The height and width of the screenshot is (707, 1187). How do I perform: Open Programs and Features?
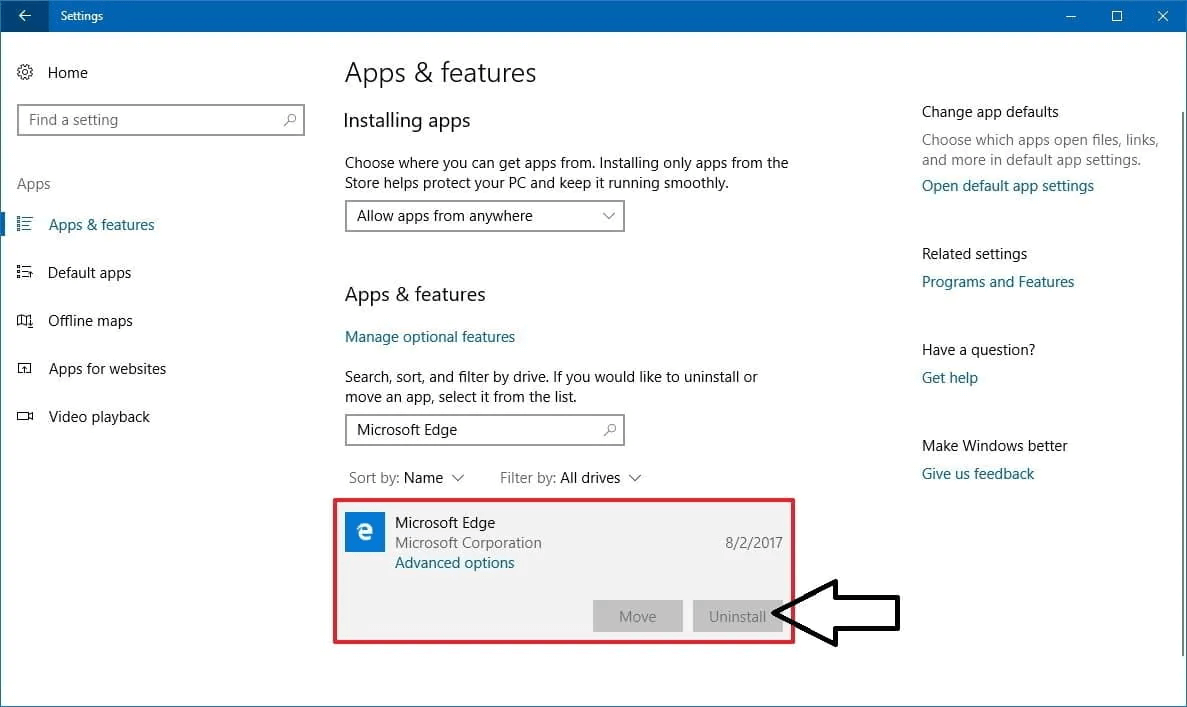point(997,281)
